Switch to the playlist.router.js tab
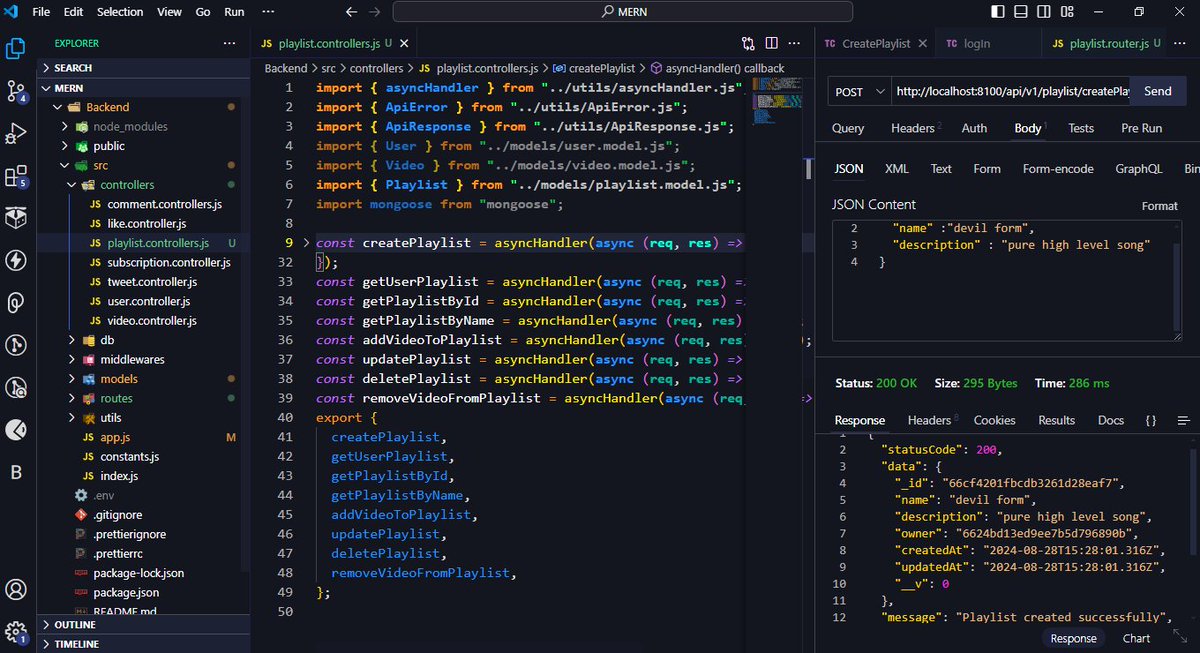This screenshot has height=653, width=1200. [1108, 44]
